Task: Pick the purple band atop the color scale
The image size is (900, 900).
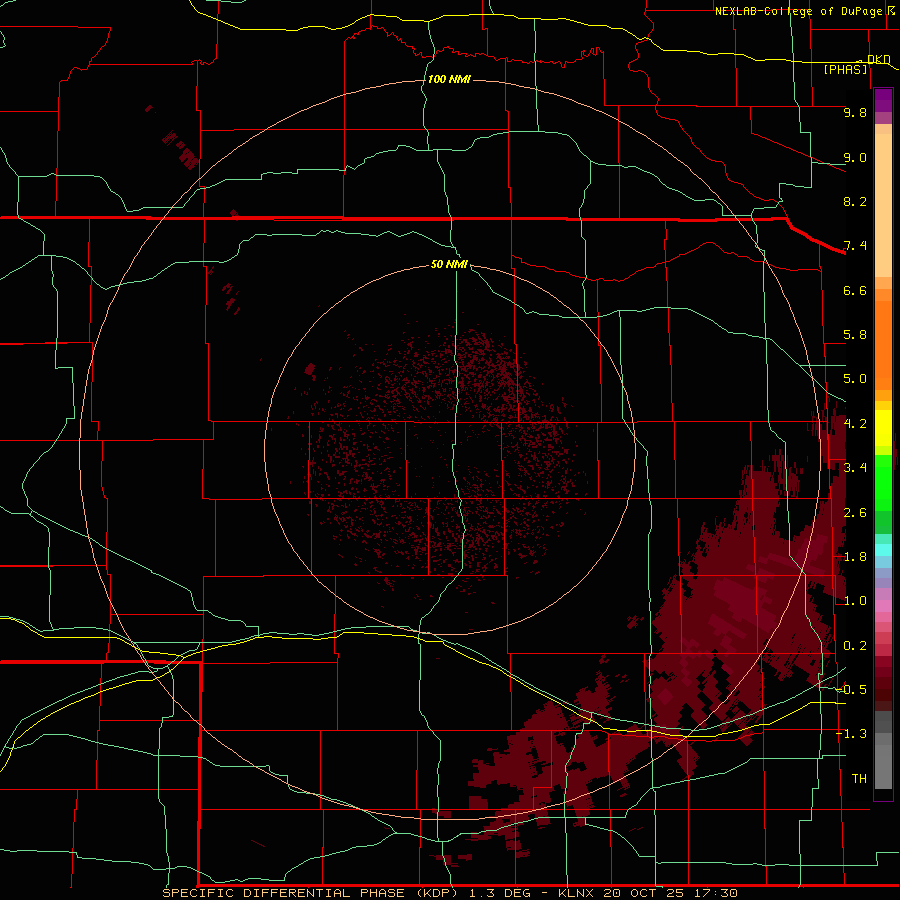Action: click(x=883, y=100)
